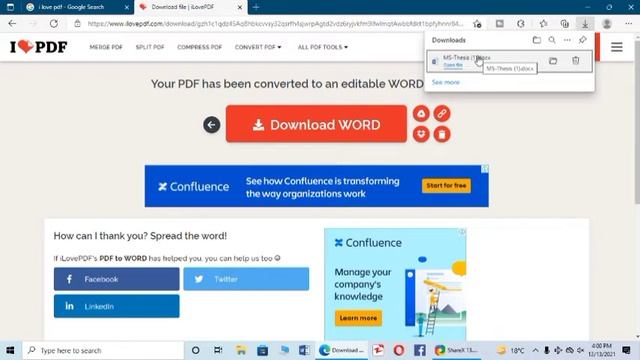Show MS-Thesis file in folder
Screen dimensions: 640x360
coord(553,61)
